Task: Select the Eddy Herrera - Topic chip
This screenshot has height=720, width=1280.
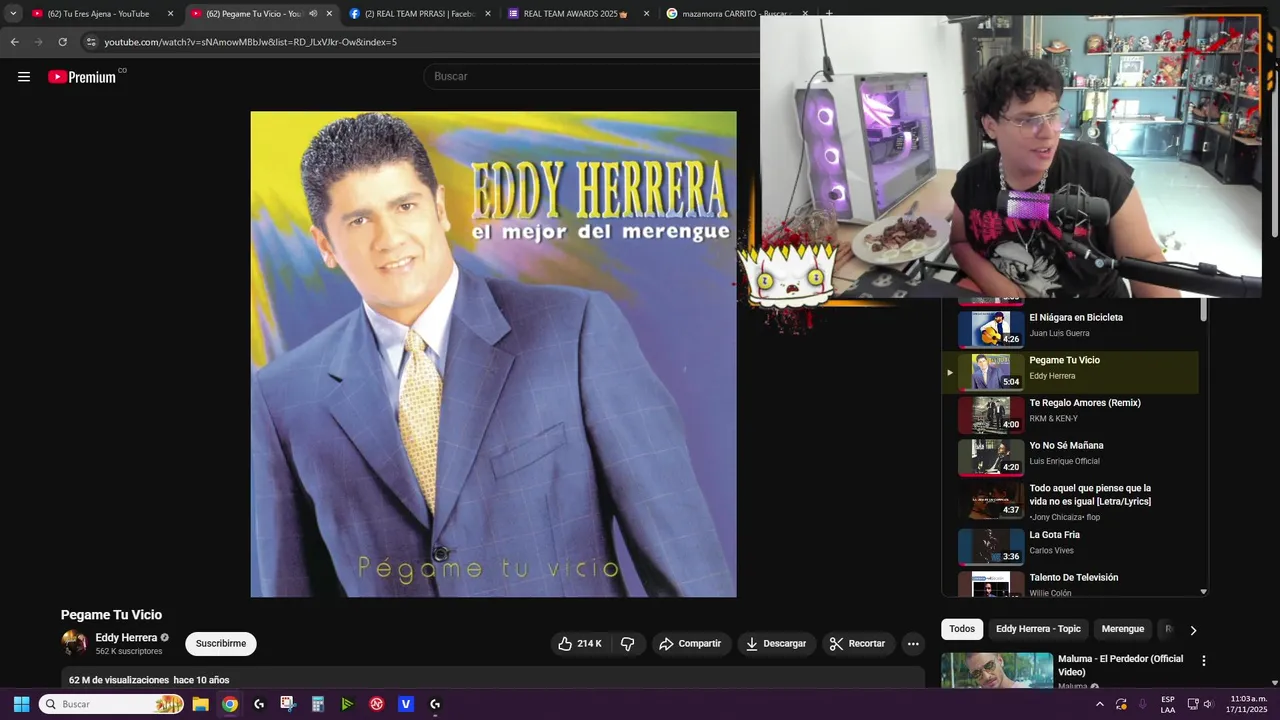Action: (1038, 629)
